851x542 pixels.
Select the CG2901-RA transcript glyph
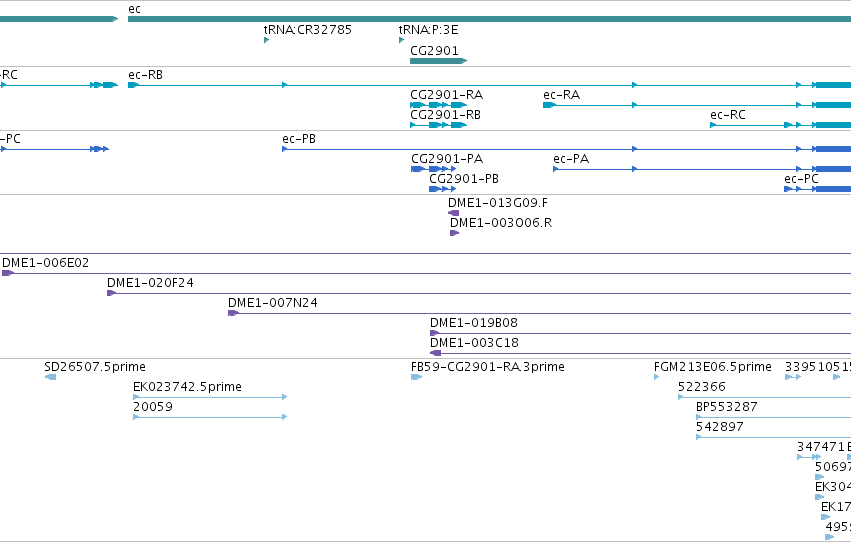click(439, 105)
